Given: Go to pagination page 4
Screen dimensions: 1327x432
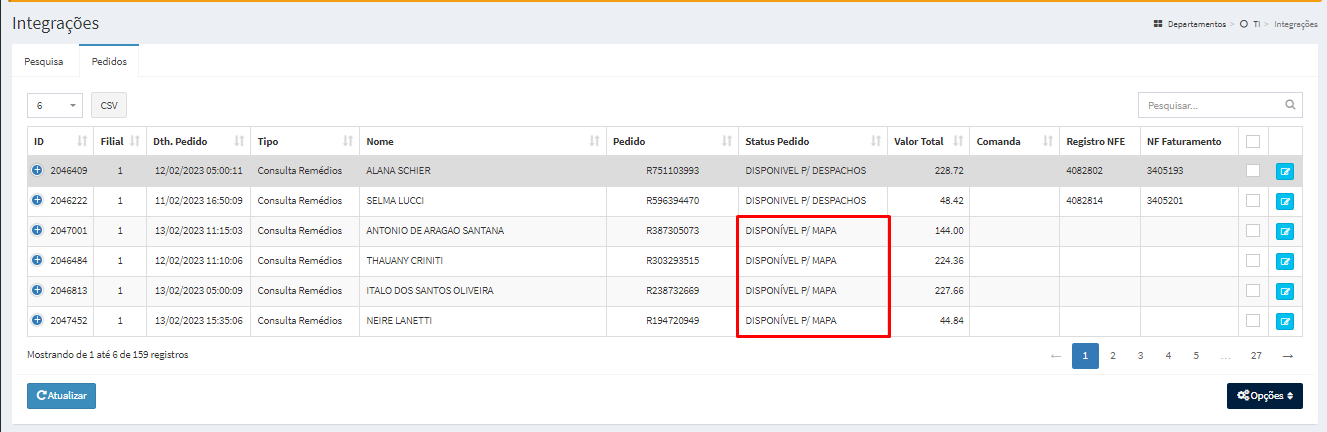Looking at the screenshot, I should pos(1169,355).
